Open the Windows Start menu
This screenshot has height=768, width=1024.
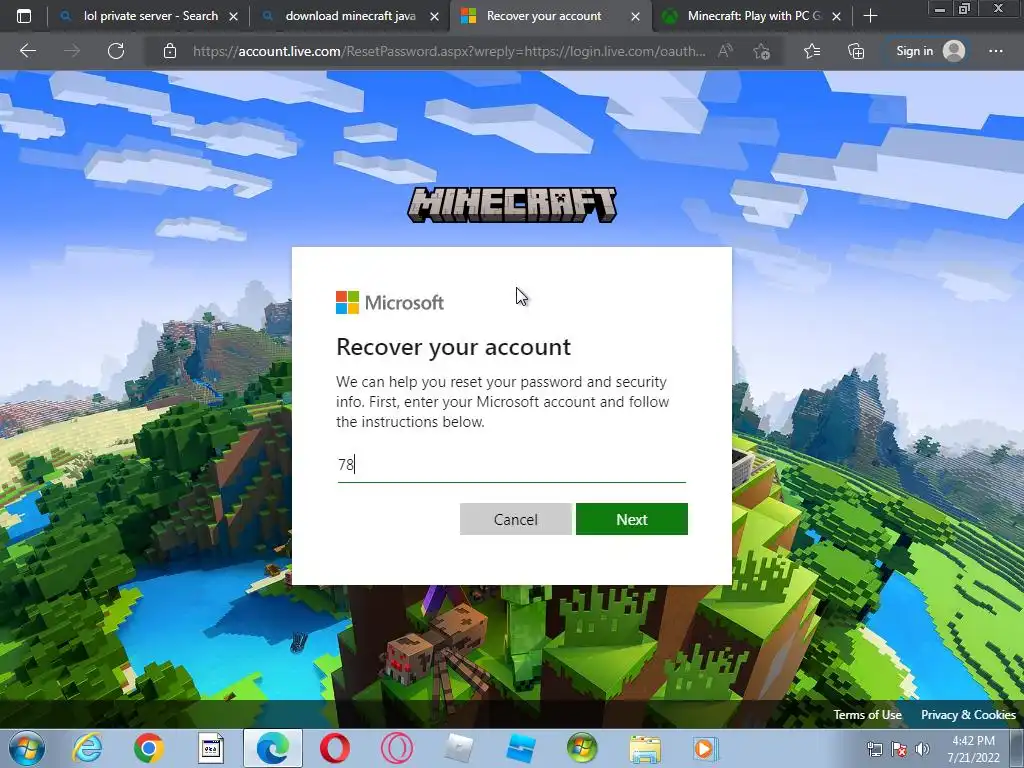(x=27, y=748)
